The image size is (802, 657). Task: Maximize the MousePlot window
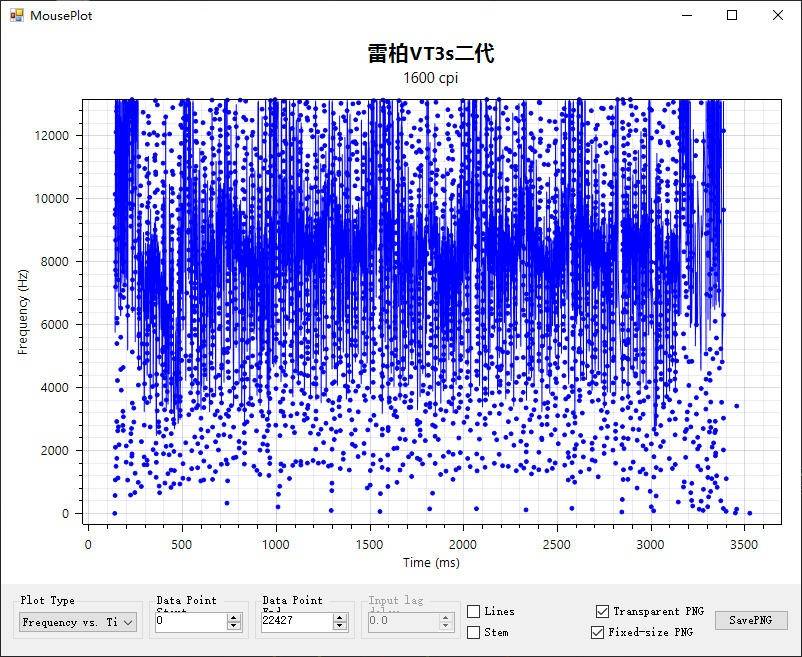coord(732,15)
